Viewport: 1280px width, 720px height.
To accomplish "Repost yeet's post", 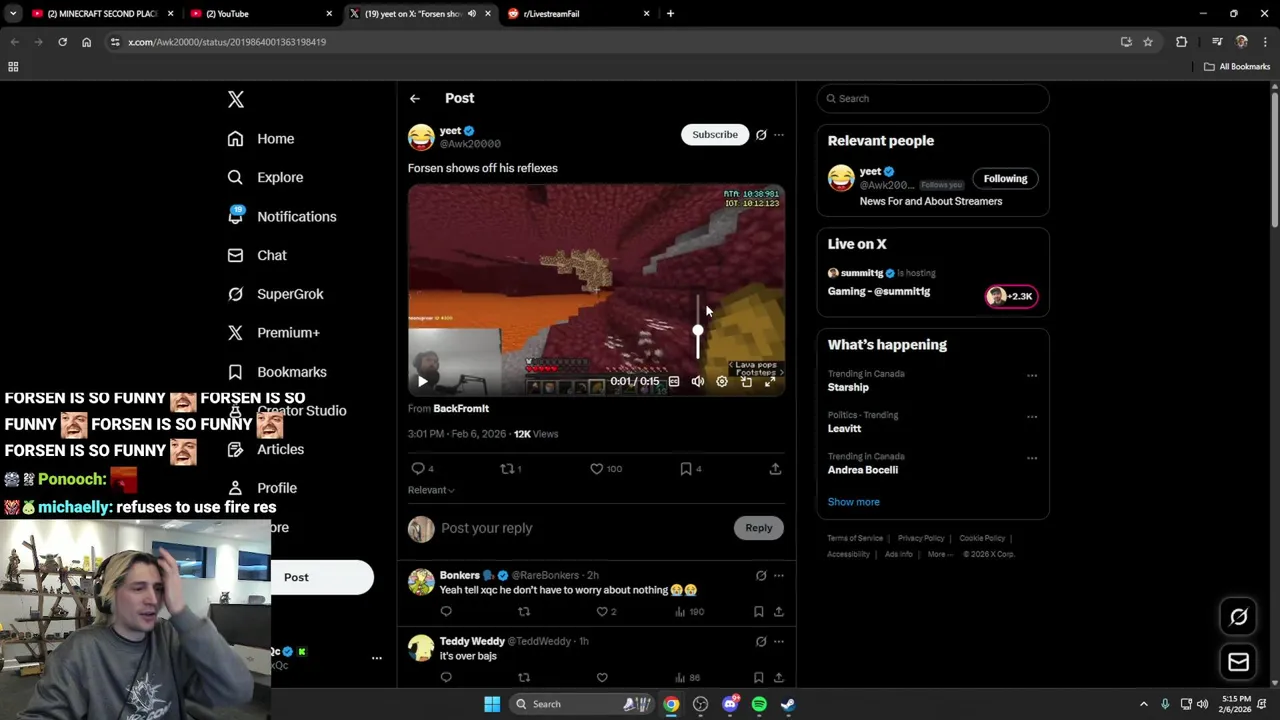I will click(511, 468).
